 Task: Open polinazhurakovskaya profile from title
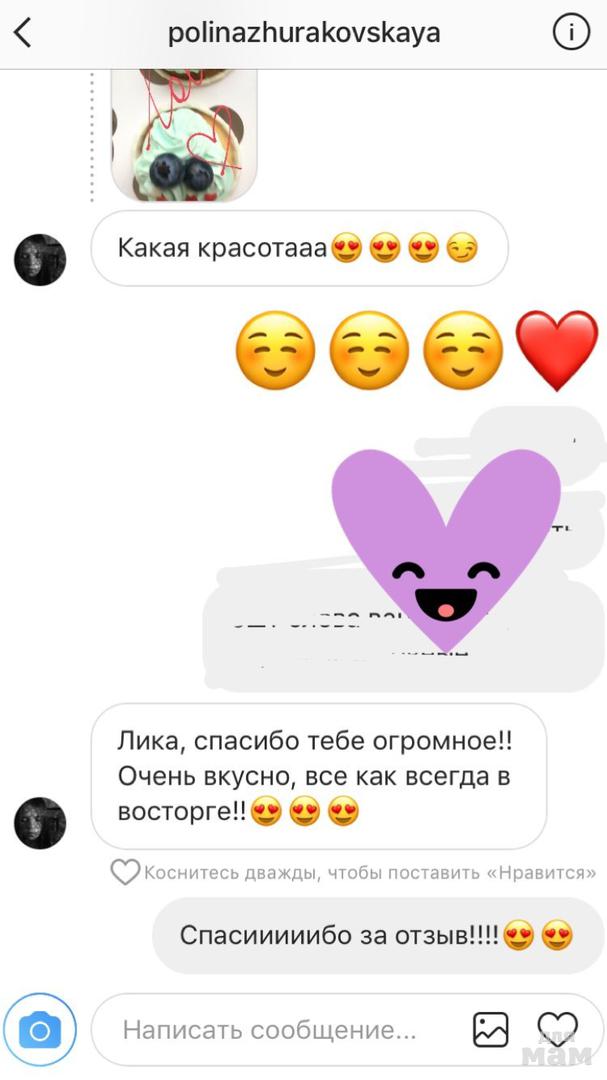tap(304, 33)
